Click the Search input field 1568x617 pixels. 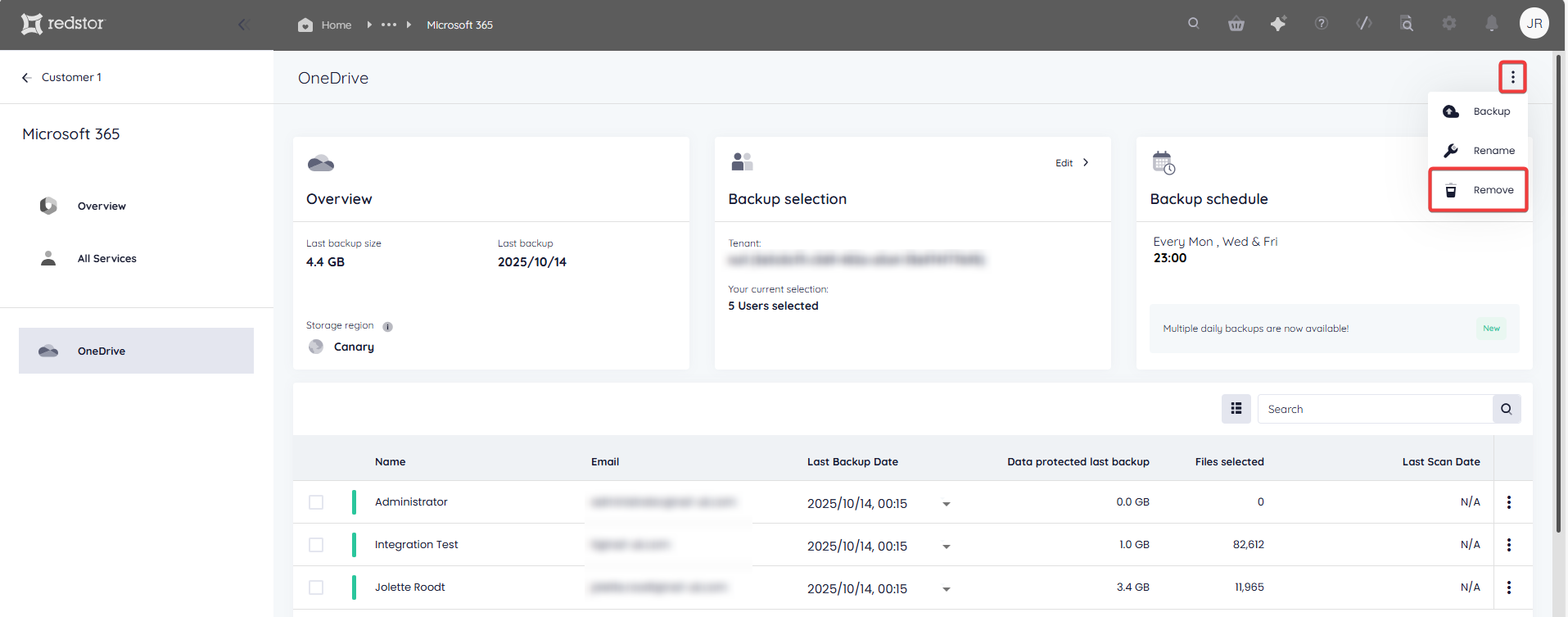pyautogui.click(x=1375, y=409)
